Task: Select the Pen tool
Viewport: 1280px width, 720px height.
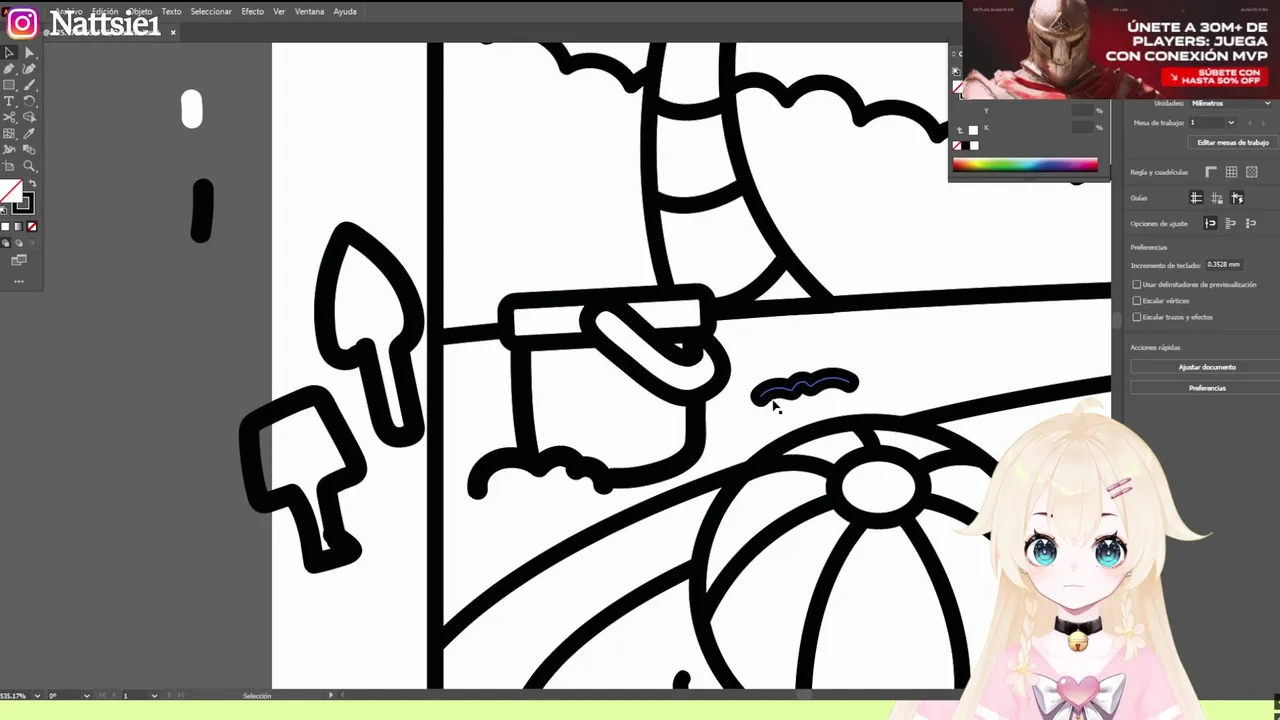Action: [8, 68]
